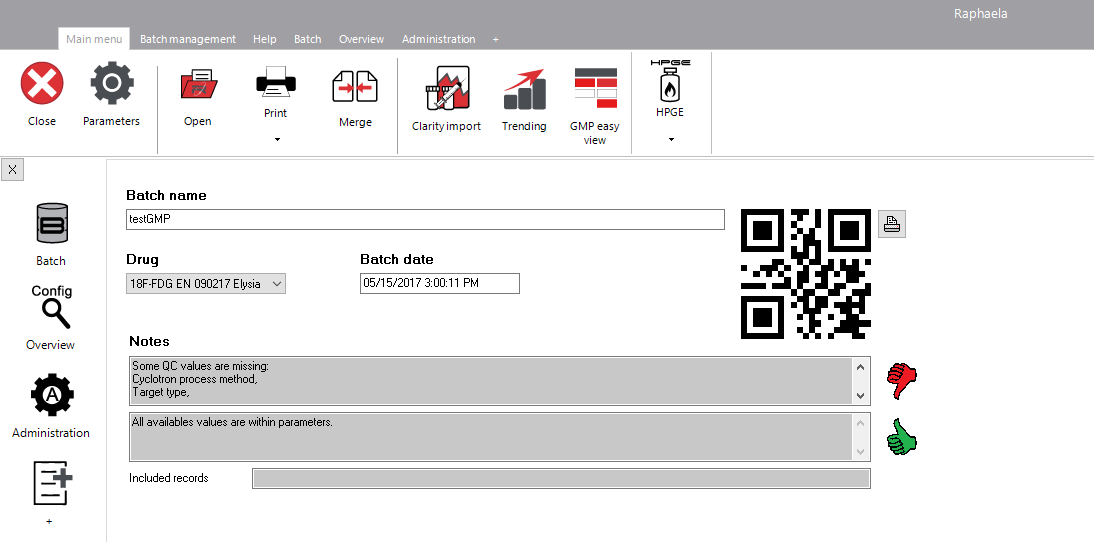Click the red Close icon in ribbon

pyautogui.click(x=42, y=84)
